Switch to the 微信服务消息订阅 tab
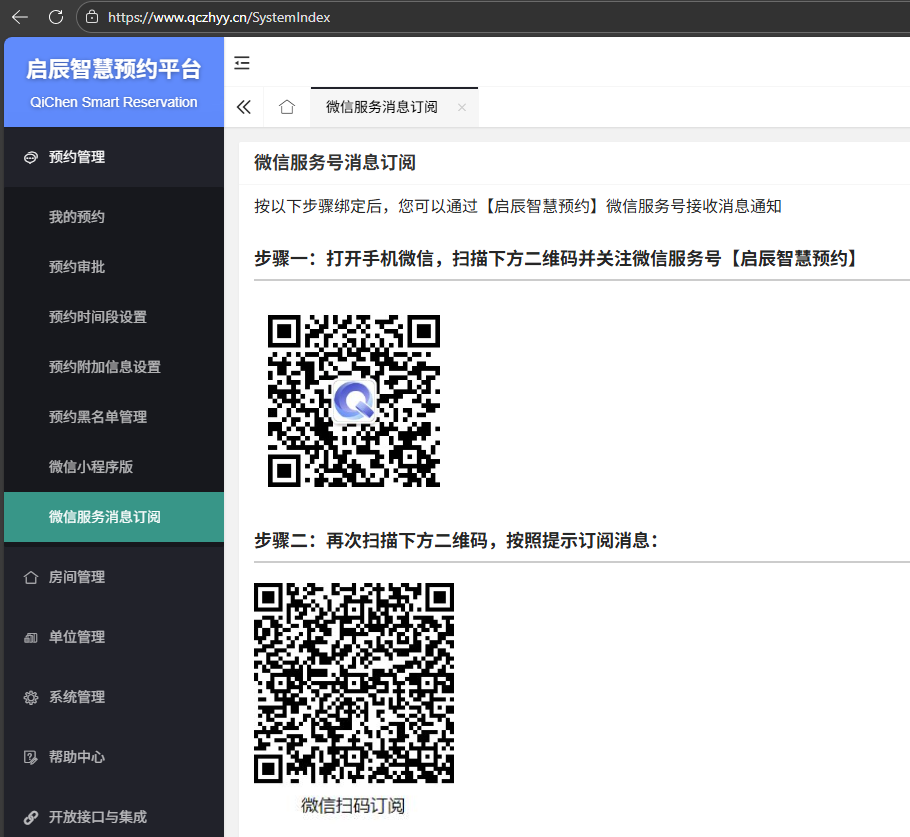910x837 pixels. 382,108
